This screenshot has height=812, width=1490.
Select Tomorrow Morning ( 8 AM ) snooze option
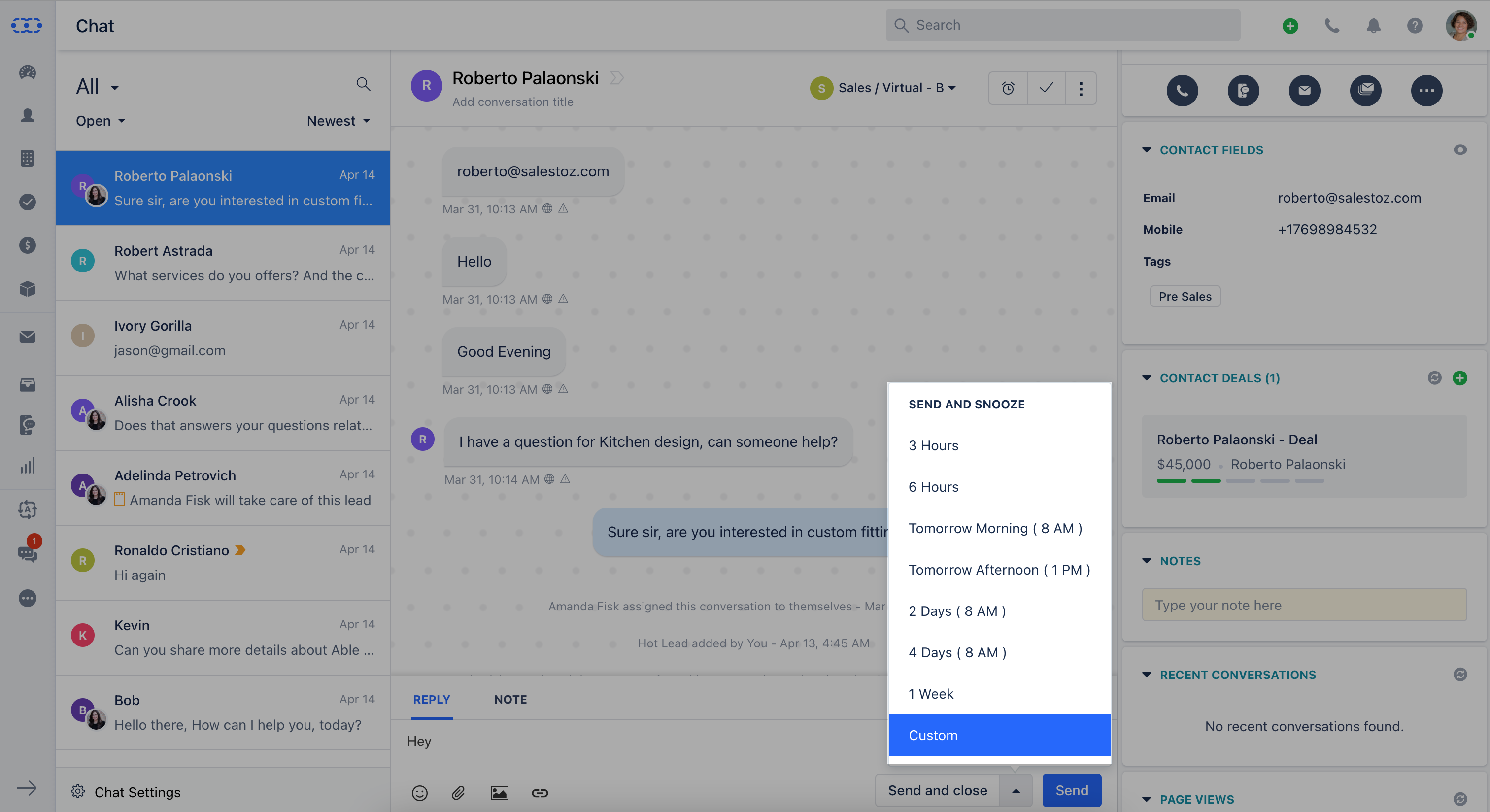tap(1000, 528)
